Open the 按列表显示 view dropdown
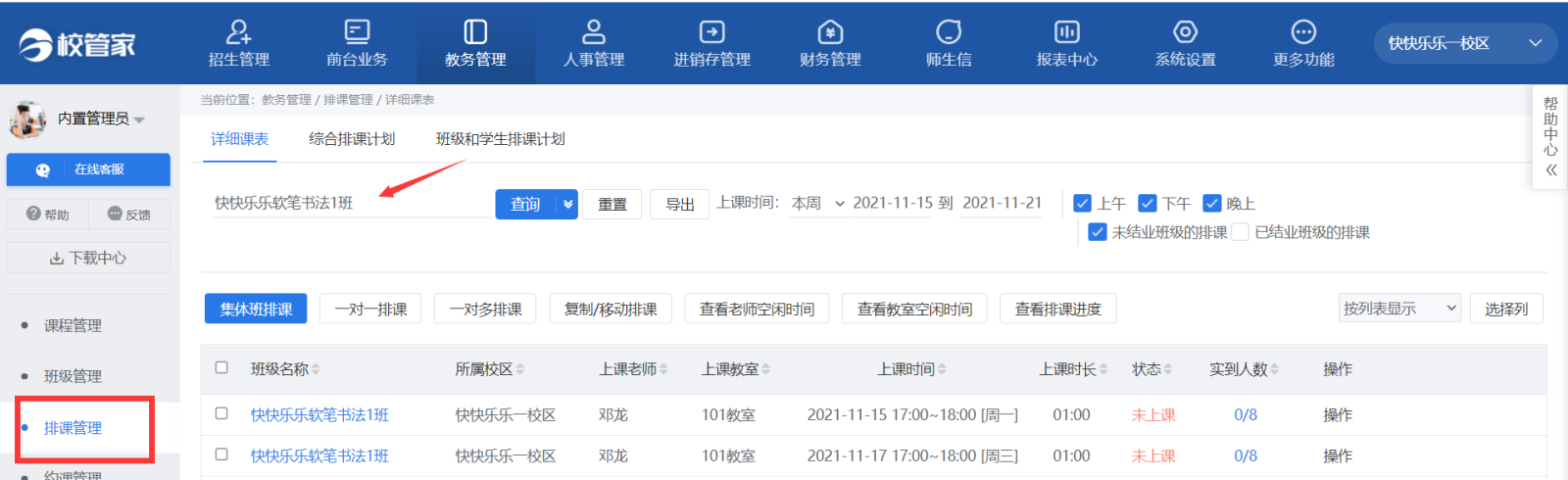The image size is (1568, 480). (x=1399, y=309)
